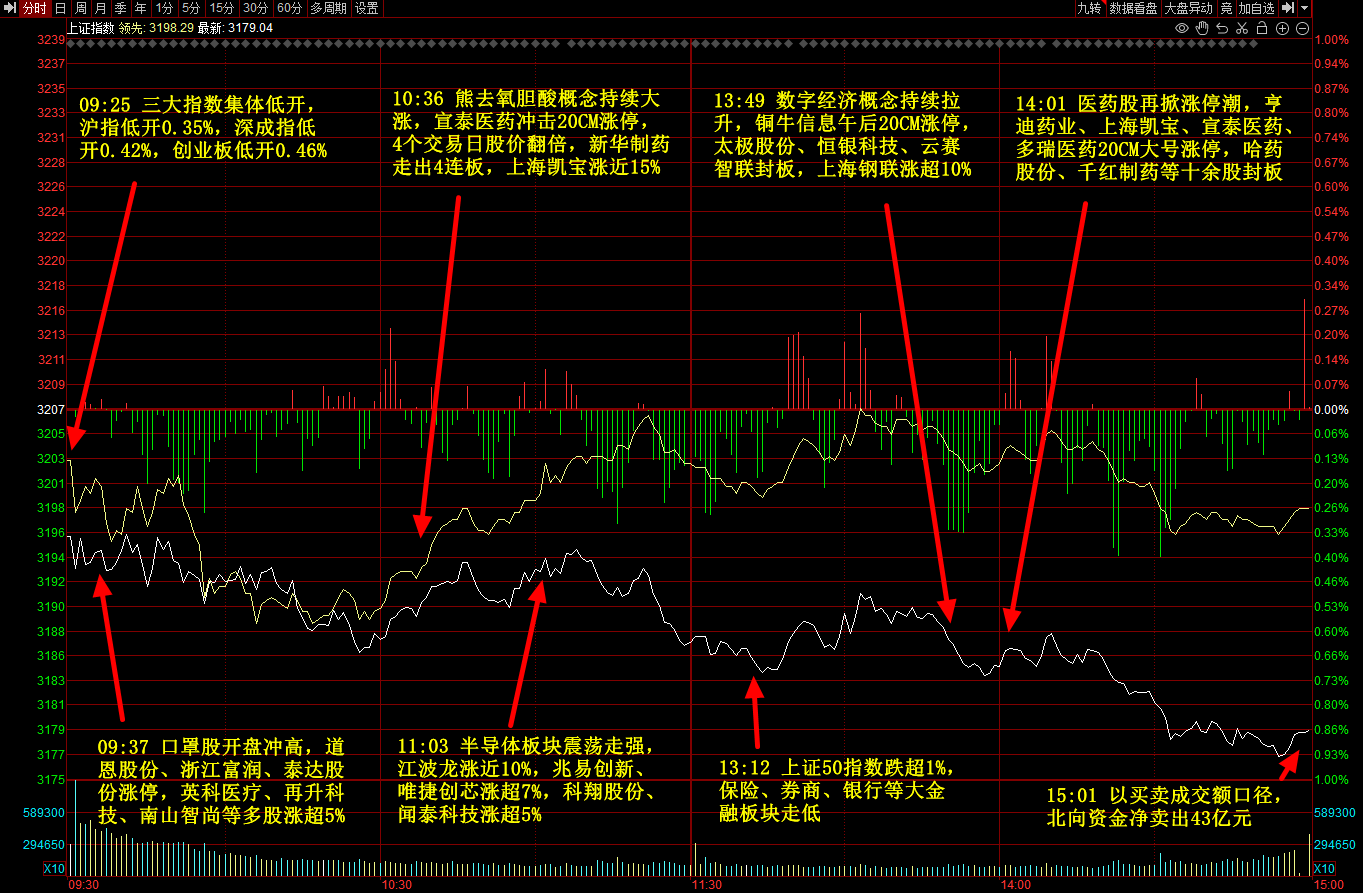This screenshot has height=893, width=1363.
Task: Click the 10:30 time axis marker
Action: (397, 885)
